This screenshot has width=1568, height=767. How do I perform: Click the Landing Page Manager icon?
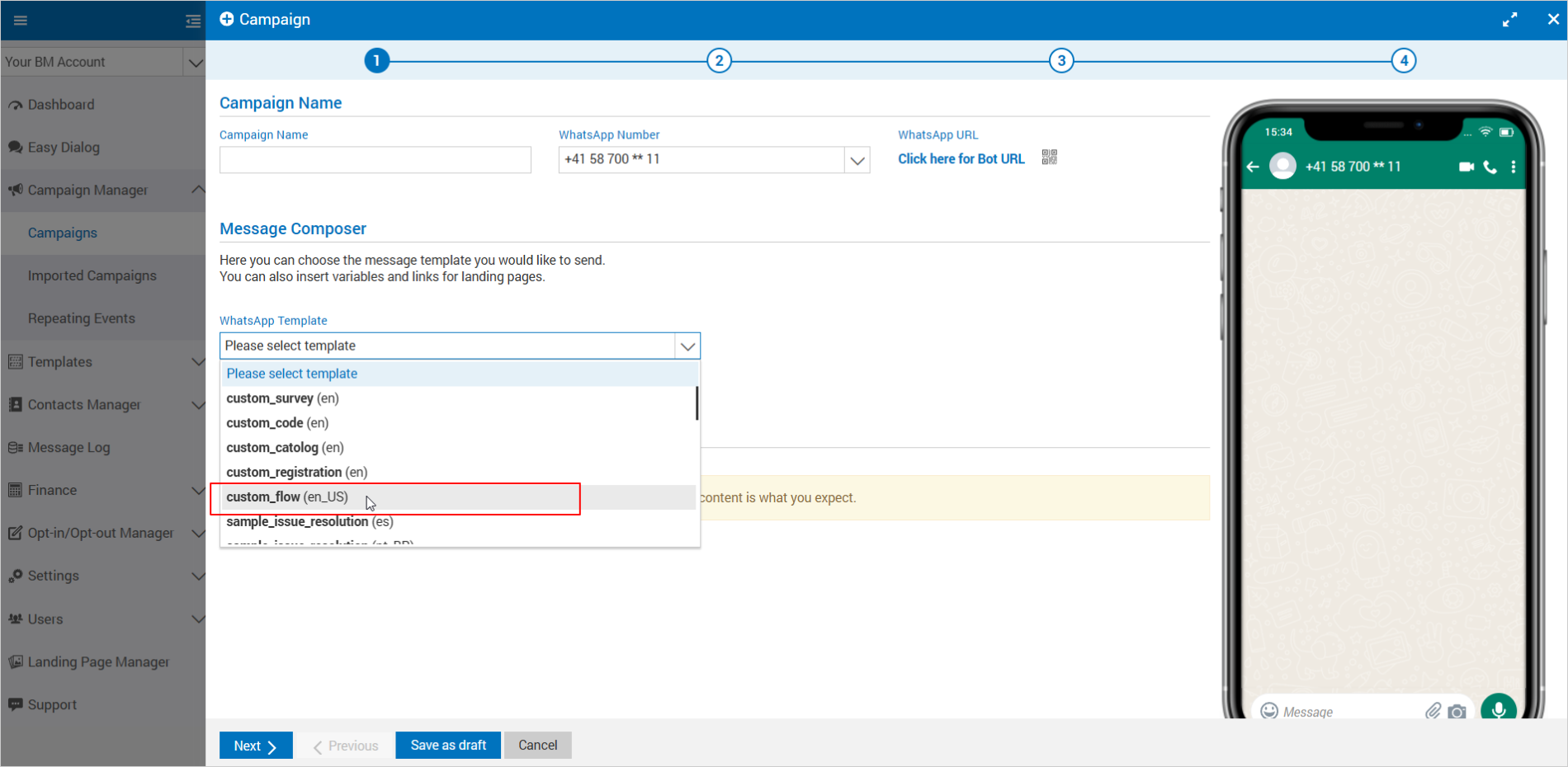click(16, 662)
